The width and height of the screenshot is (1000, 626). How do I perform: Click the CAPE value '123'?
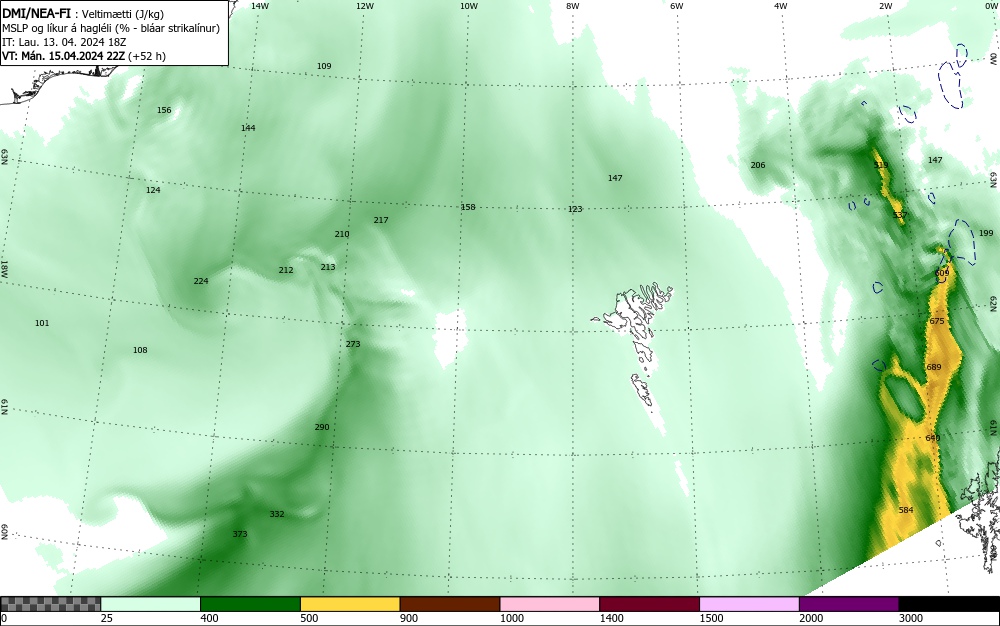(575, 209)
